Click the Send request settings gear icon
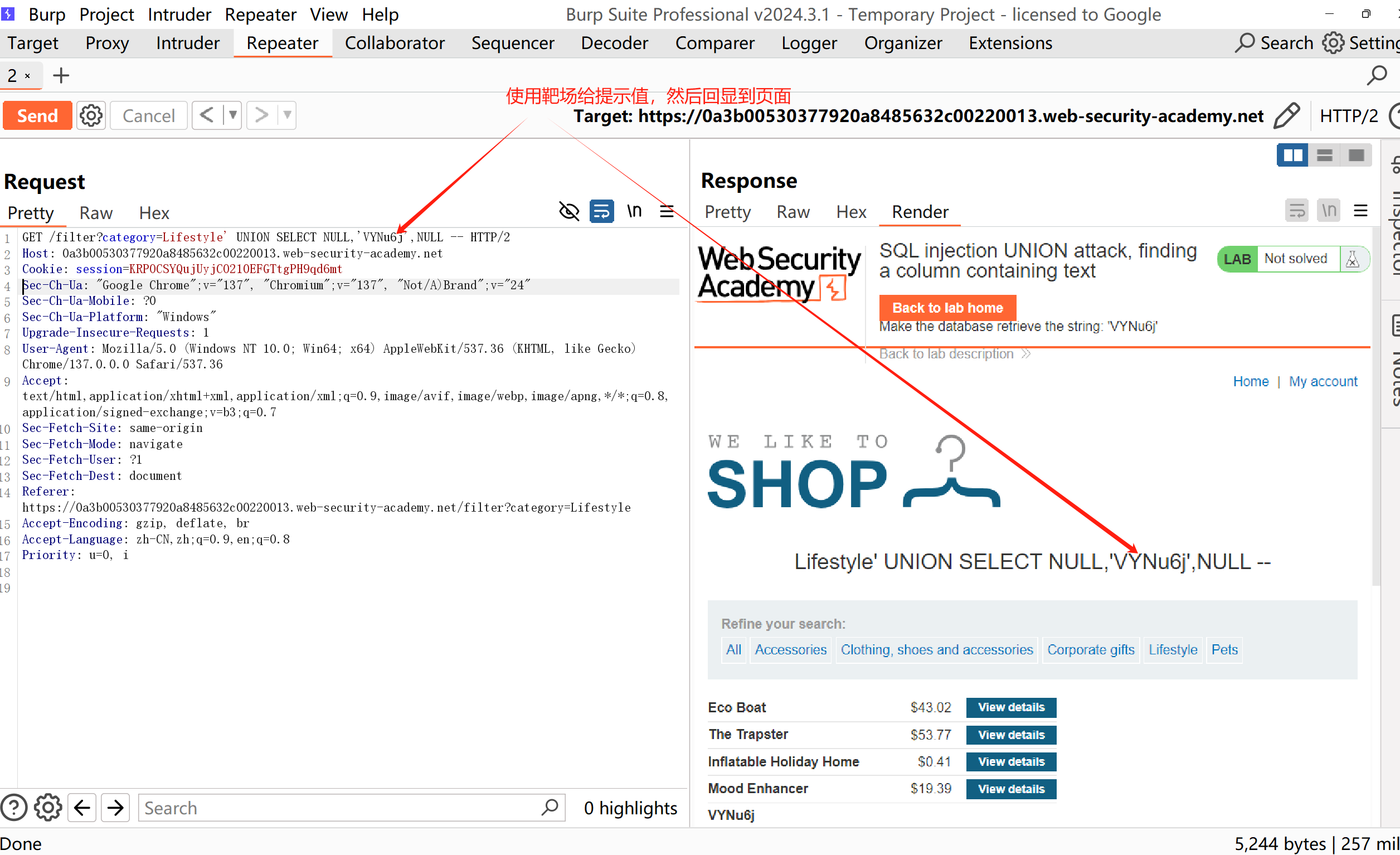 [91, 116]
